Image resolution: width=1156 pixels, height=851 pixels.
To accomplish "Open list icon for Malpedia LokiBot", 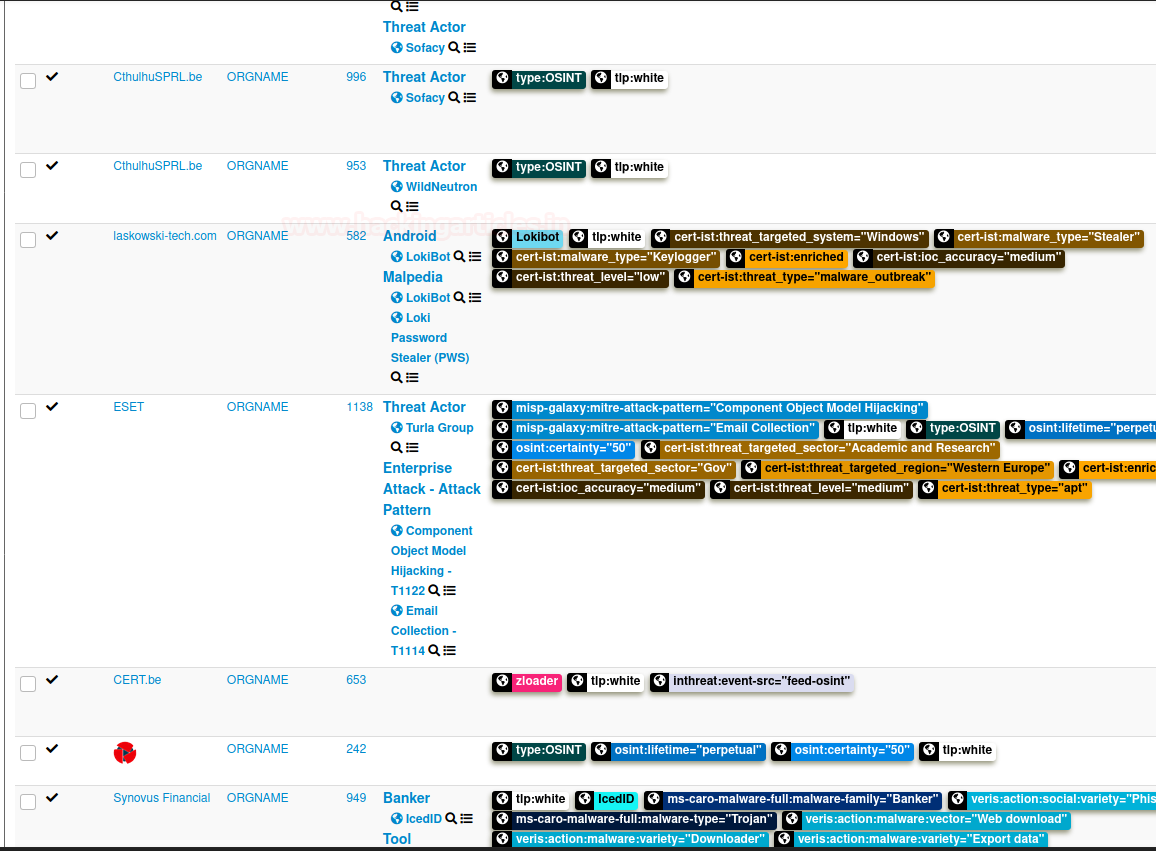I will [x=475, y=297].
